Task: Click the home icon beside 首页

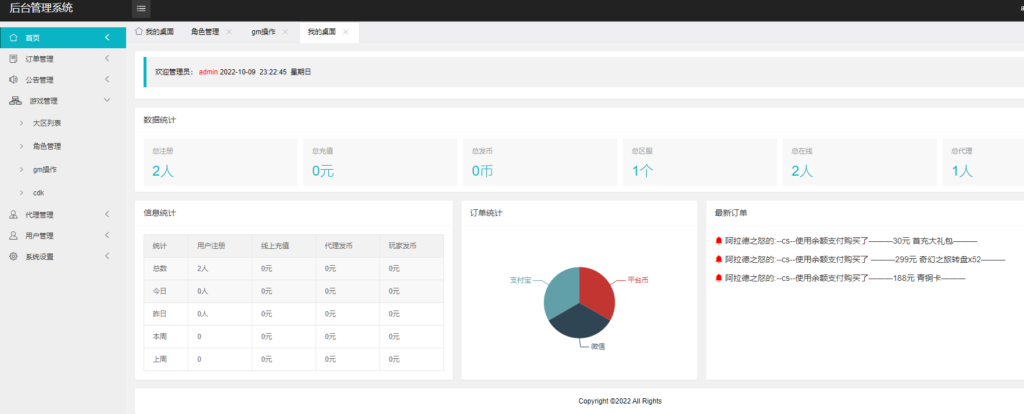Action: pyautogui.click(x=13, y=38)
